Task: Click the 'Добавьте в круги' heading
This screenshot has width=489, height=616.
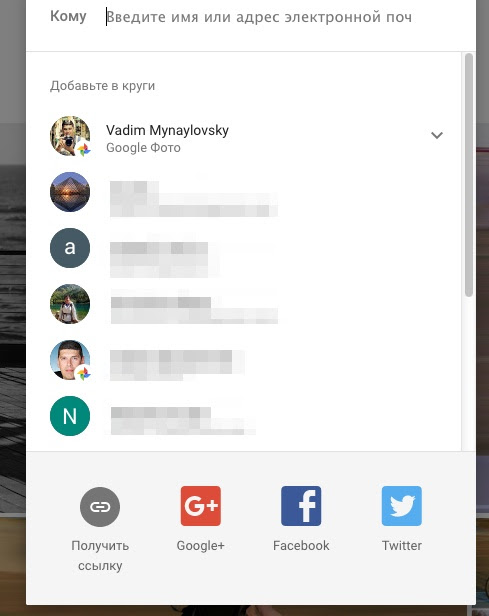Action: click(x=103, y=86)
